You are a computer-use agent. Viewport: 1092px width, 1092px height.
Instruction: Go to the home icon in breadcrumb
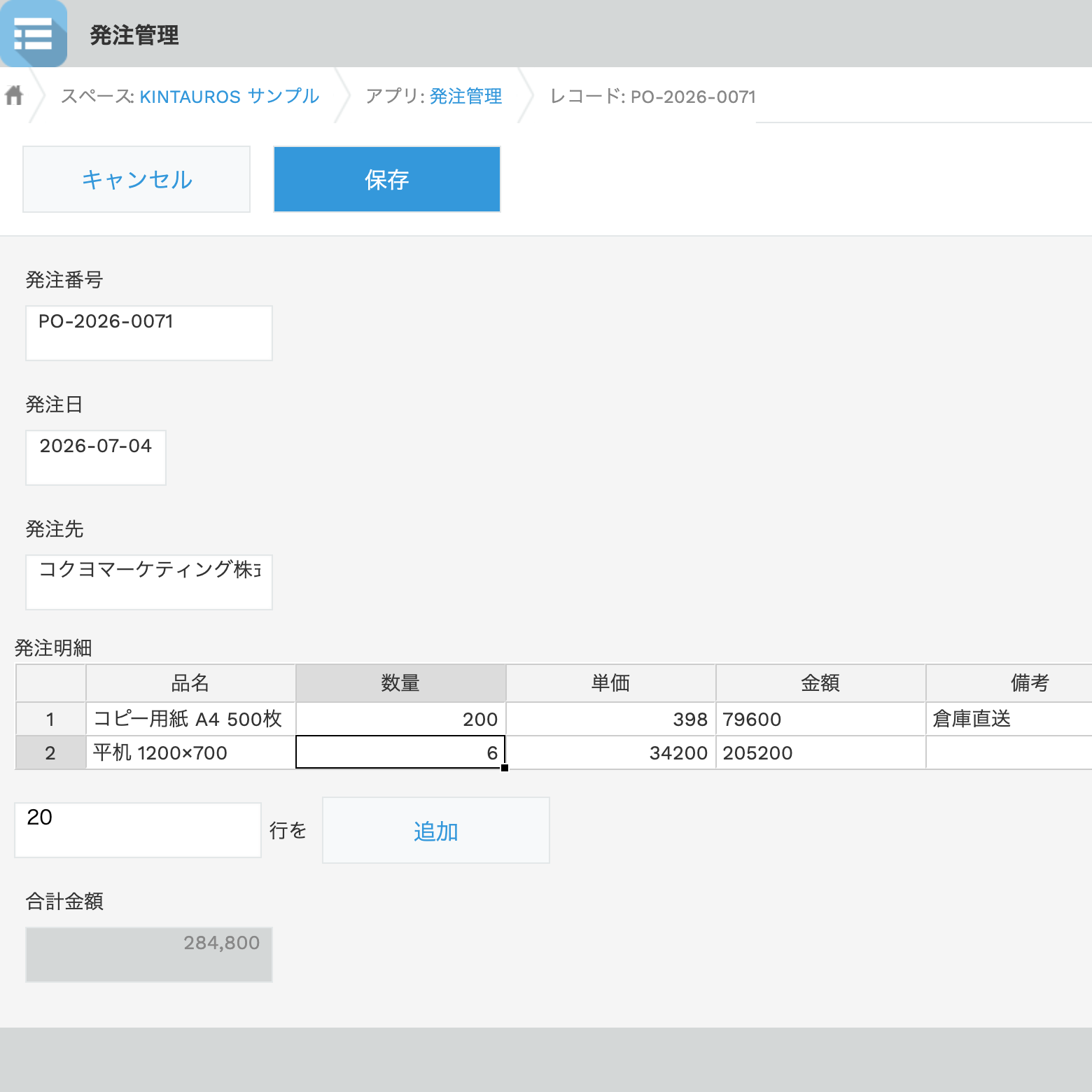point(14,95)
